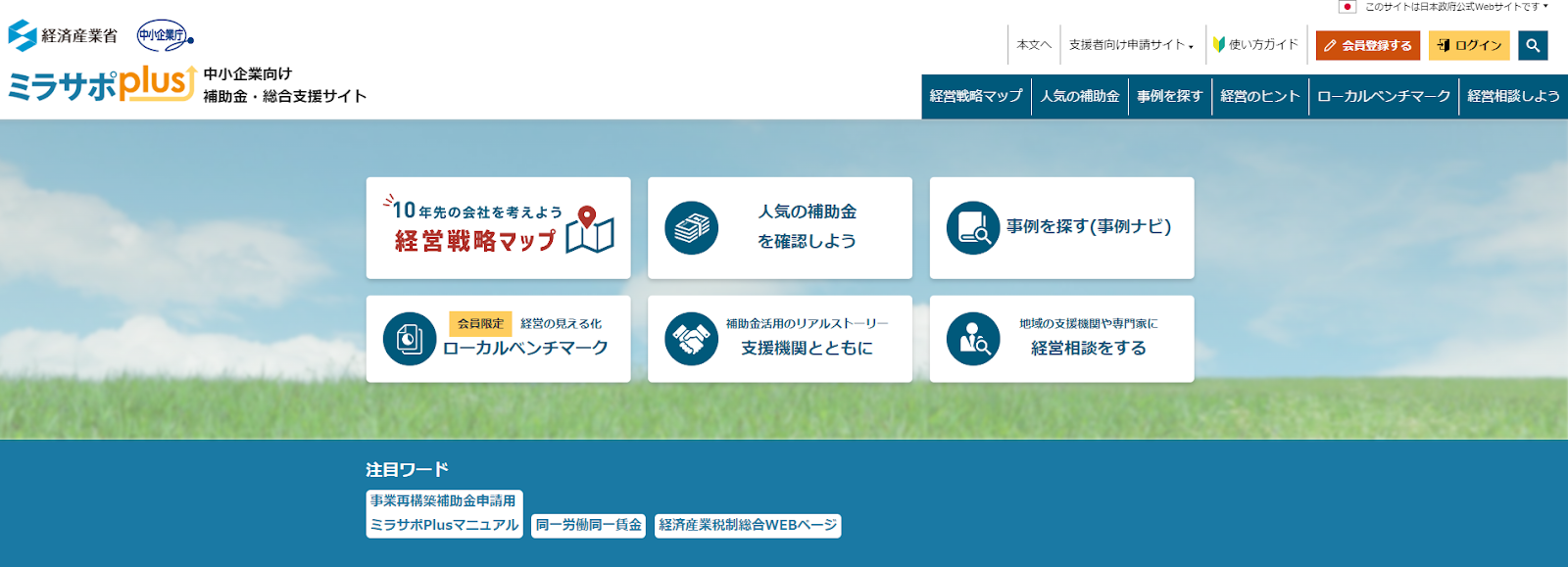Open the 人気の補助金 menu item
This screenshot has height=567, width=1568.
click(x=1080, y=96)
